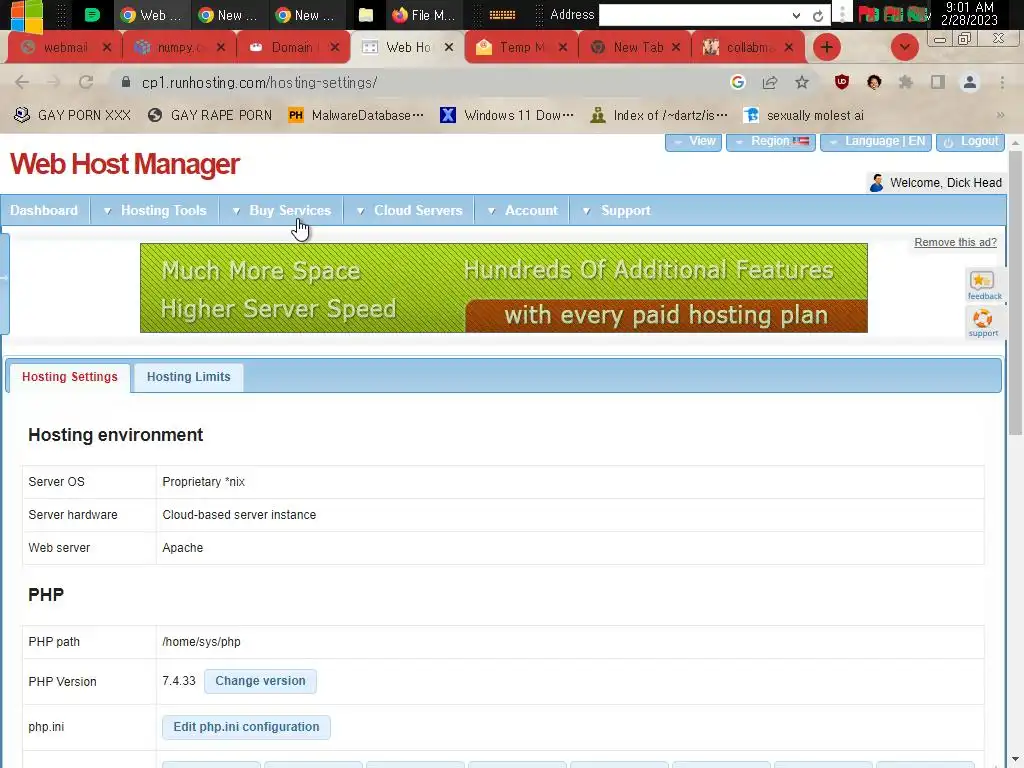Click Edit php.ini configuration button
The height and width of the screenshot is (768, 1024).
tap(246, 727)
